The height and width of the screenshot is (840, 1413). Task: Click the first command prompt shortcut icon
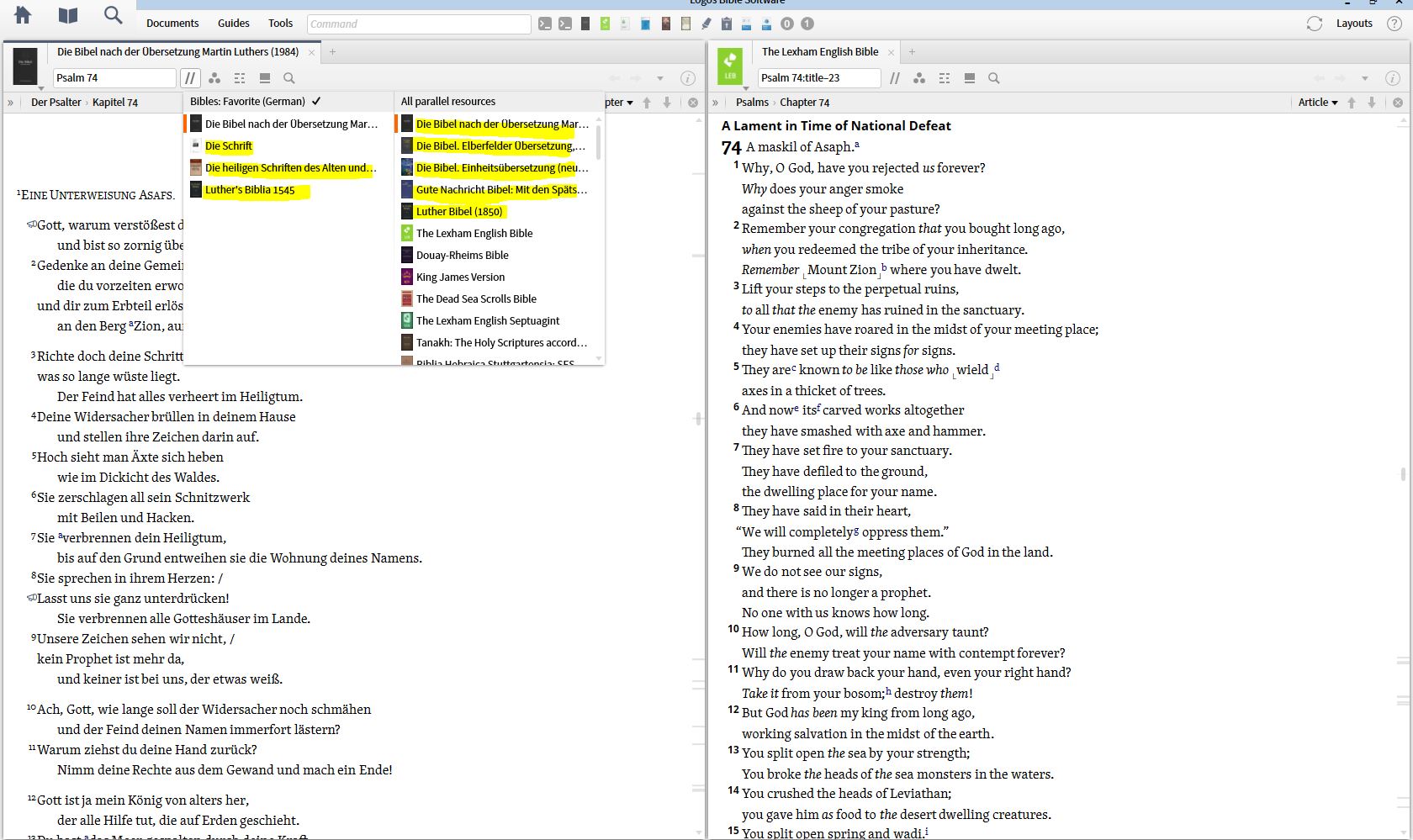click(545, 24)
